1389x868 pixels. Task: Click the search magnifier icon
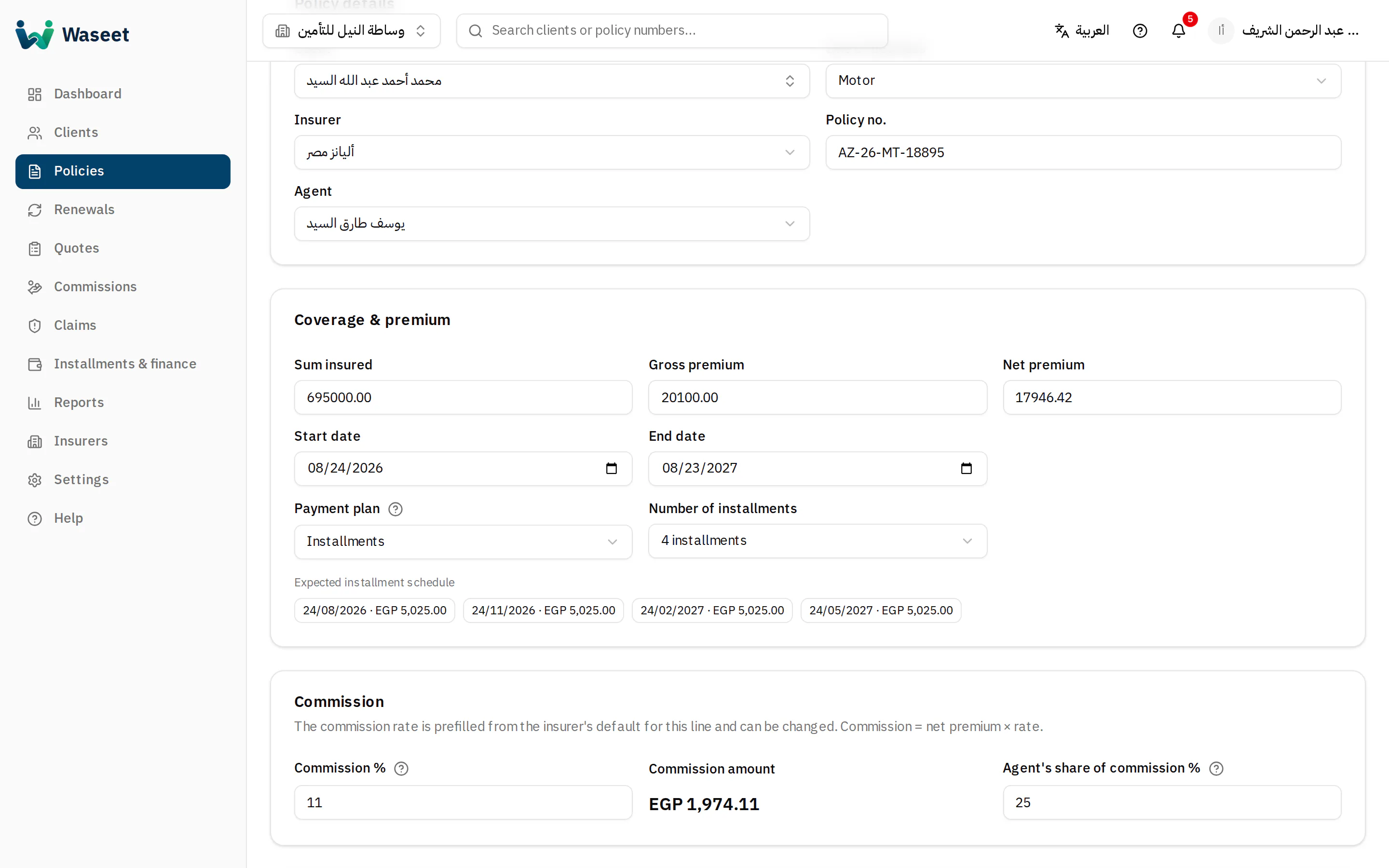(475, 31)
